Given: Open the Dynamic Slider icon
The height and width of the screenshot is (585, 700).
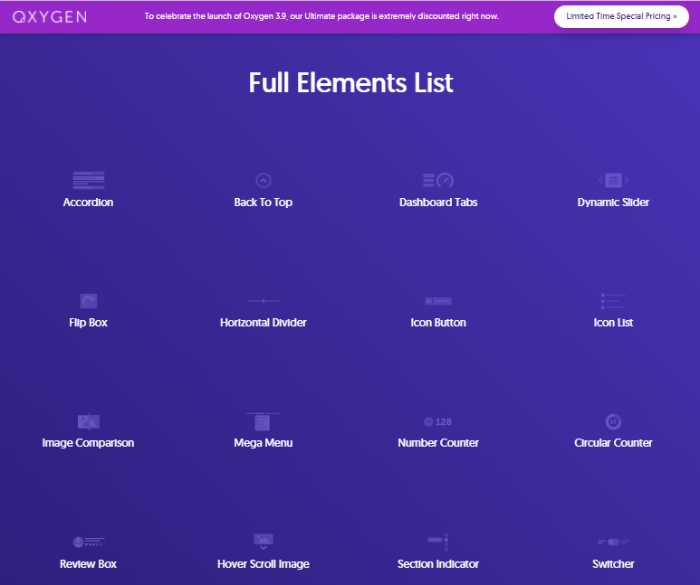Looking at the screenshot, I should 613,180.
